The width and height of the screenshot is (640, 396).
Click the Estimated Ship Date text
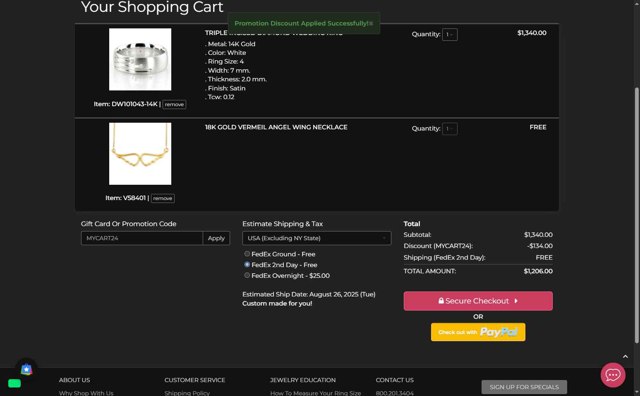[309, 294]
